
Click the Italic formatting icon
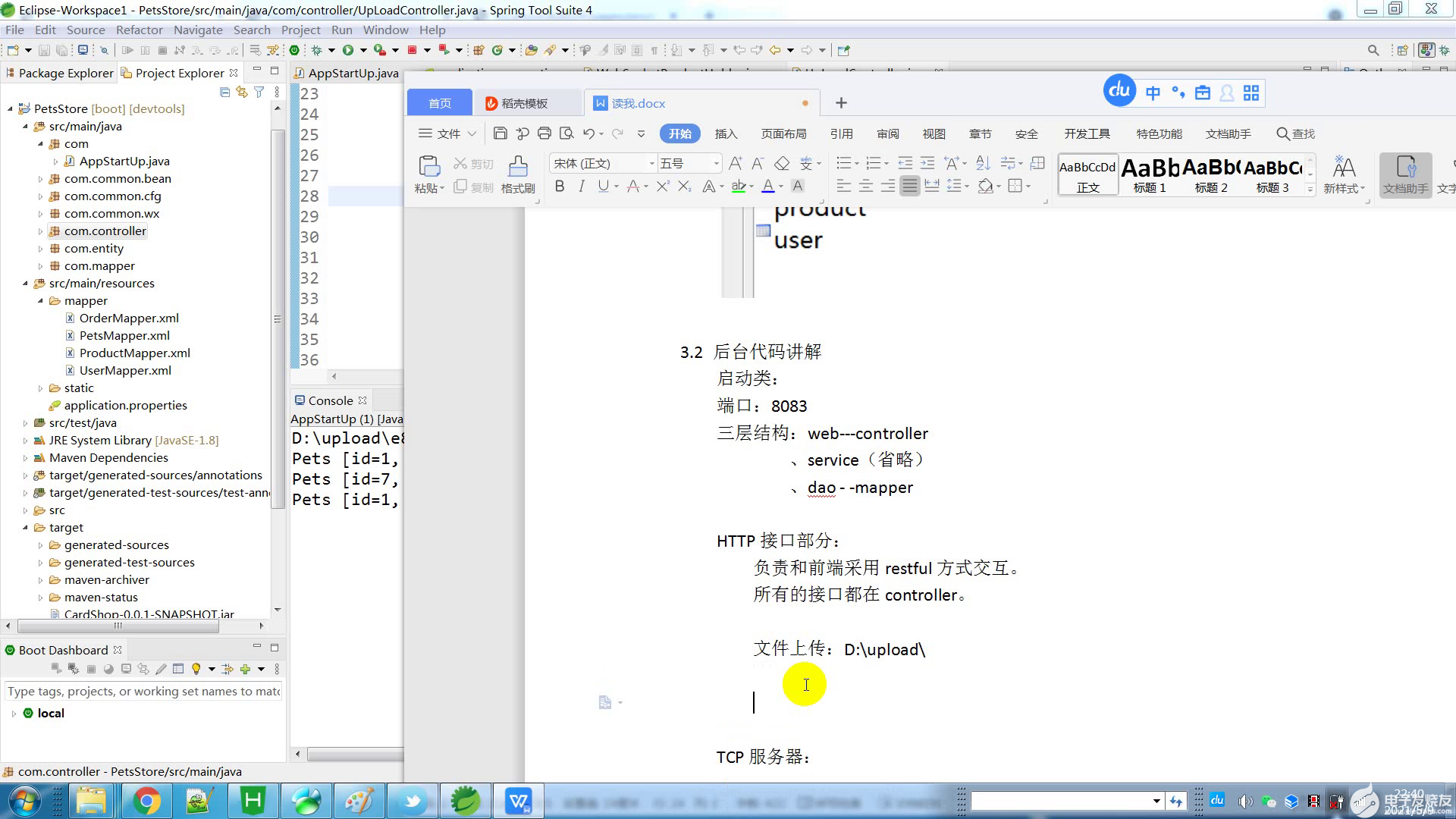pyautogui.click(x=582, y=187)
